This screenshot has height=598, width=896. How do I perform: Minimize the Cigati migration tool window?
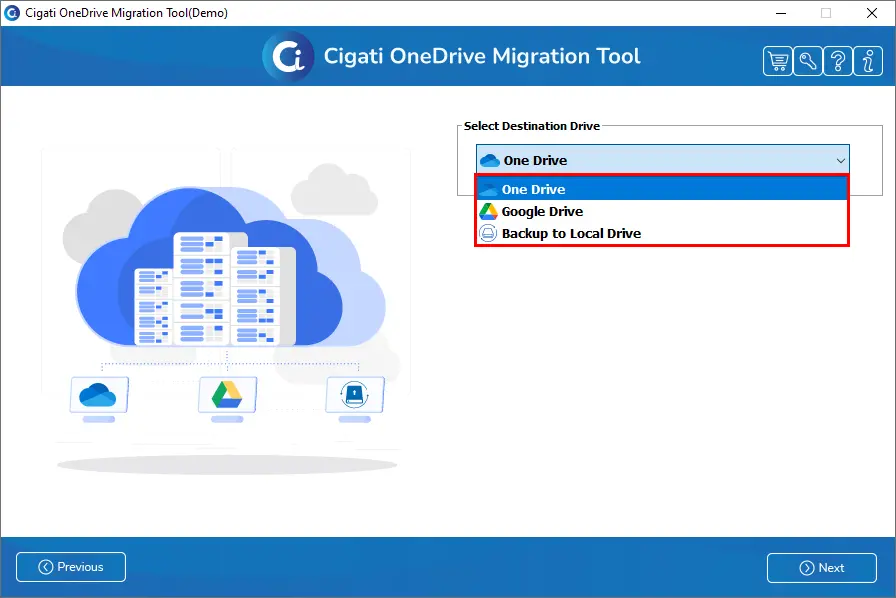(x=781, y=13)
